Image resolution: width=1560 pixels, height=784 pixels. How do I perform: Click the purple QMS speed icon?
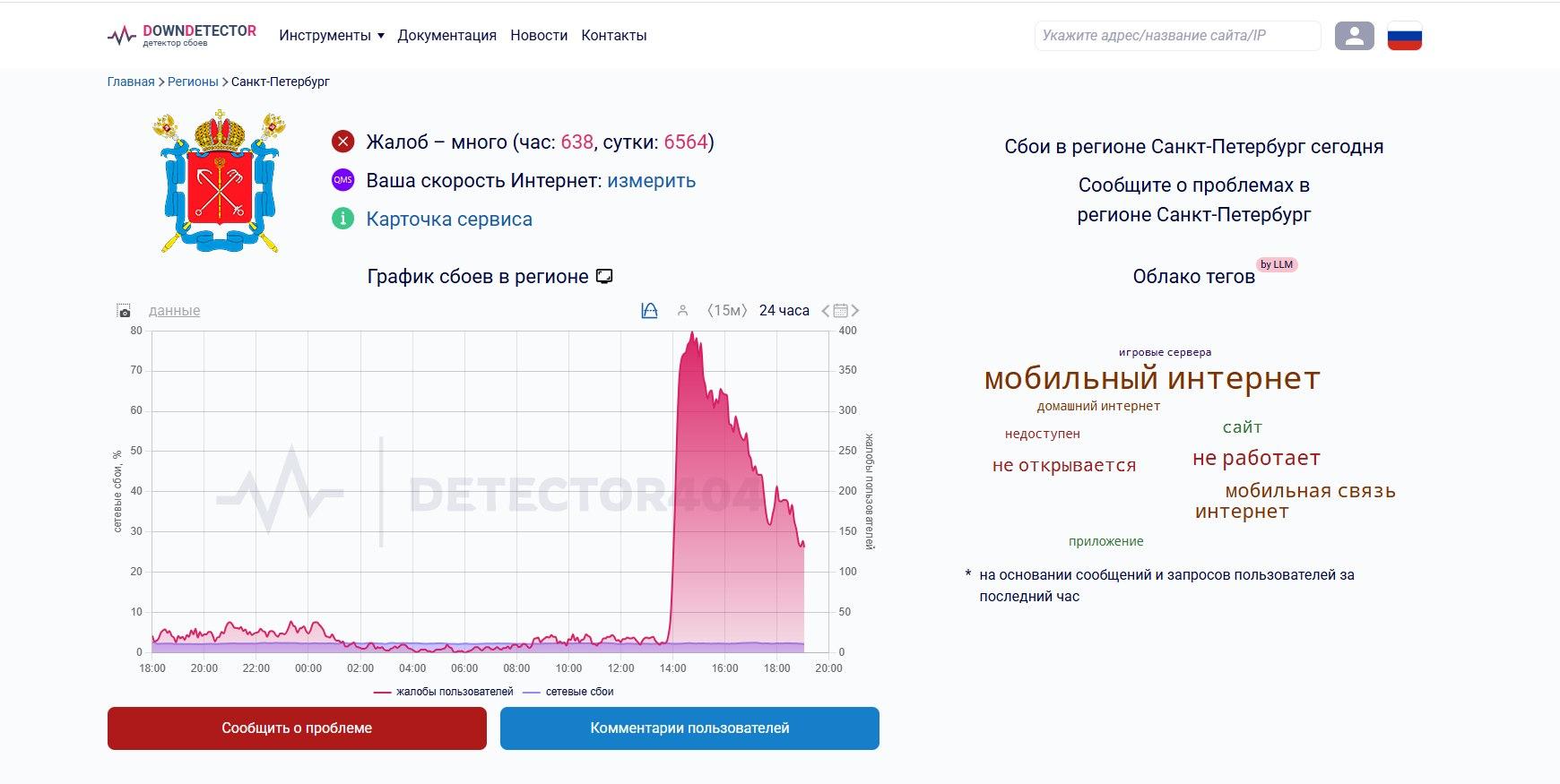(x=342, y=180)
